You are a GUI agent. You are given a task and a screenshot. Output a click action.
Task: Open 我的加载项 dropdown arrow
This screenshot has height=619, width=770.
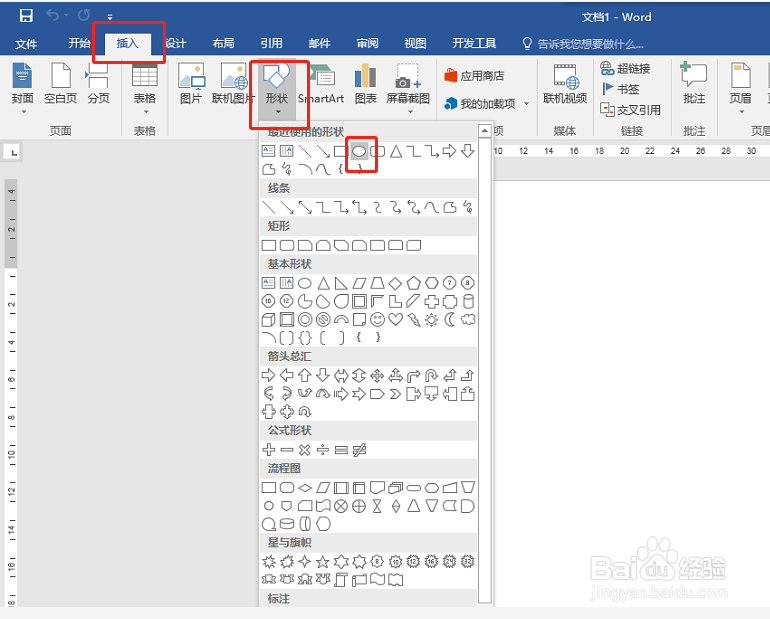tap(526, 104)
